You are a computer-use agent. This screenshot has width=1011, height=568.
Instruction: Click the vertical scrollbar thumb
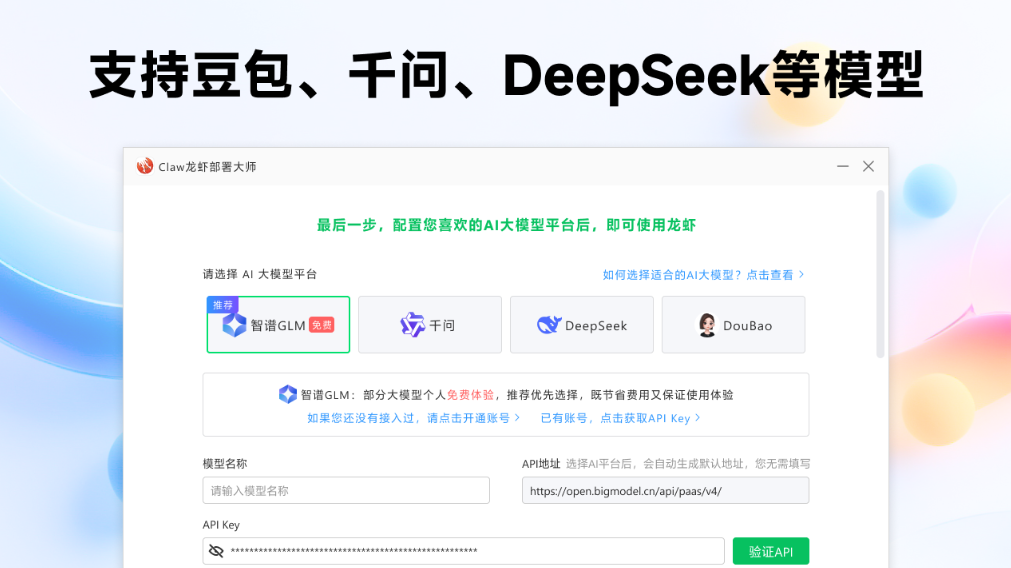pyautogui.click(x=880, y=273)
